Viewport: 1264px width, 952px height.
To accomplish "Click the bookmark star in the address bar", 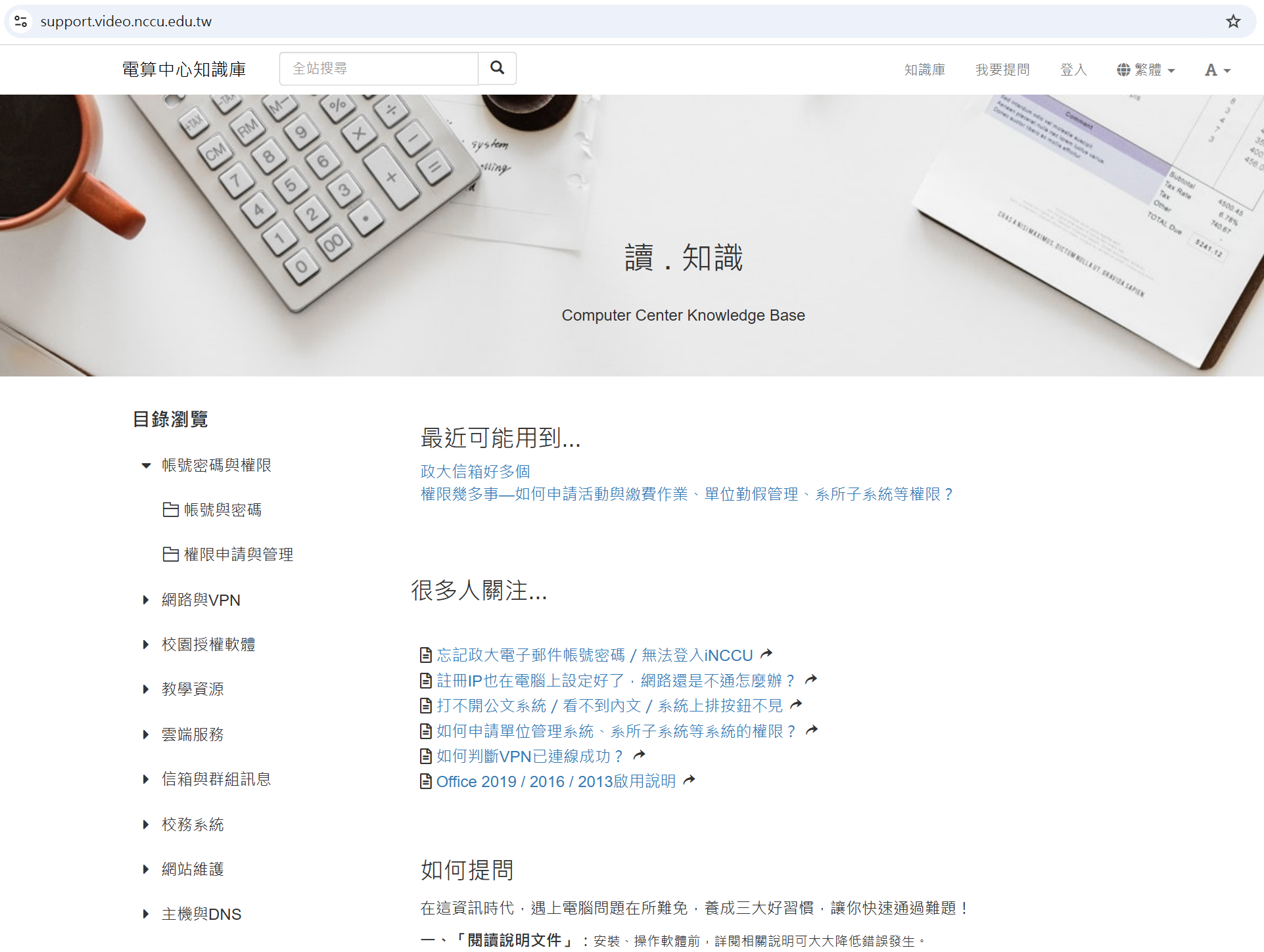I will pyautogui.click(x=1233, y=21).
